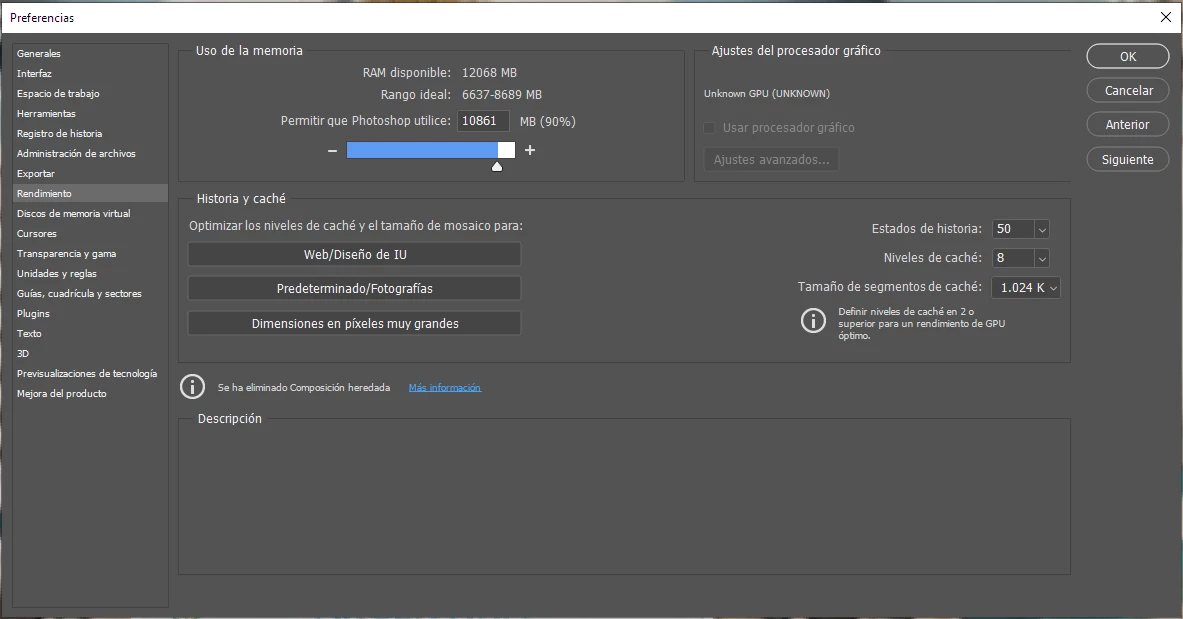Click the memory usage slider handle

pyautogui.click(x=496, y=166)
